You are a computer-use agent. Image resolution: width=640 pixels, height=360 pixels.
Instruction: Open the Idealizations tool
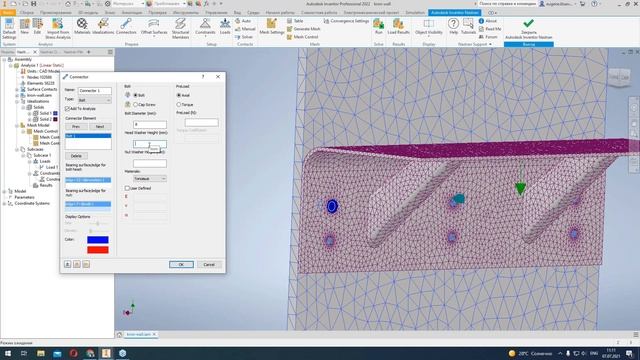click(x=103, y=27)
